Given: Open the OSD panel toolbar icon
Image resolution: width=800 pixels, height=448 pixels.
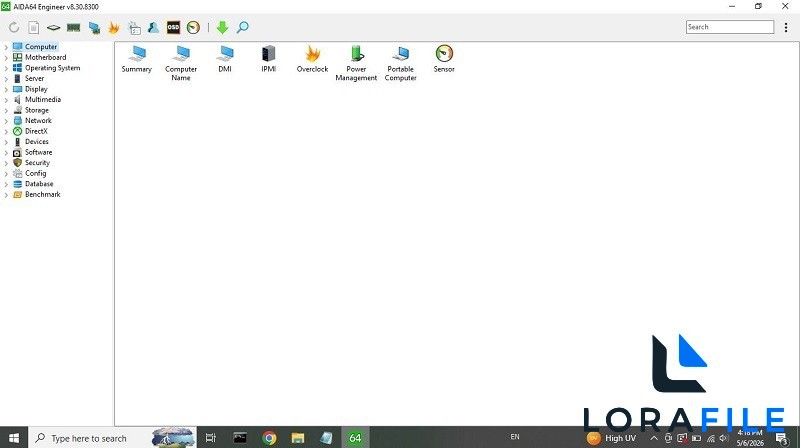Looking at the screenshot, I should coord(173,28).
